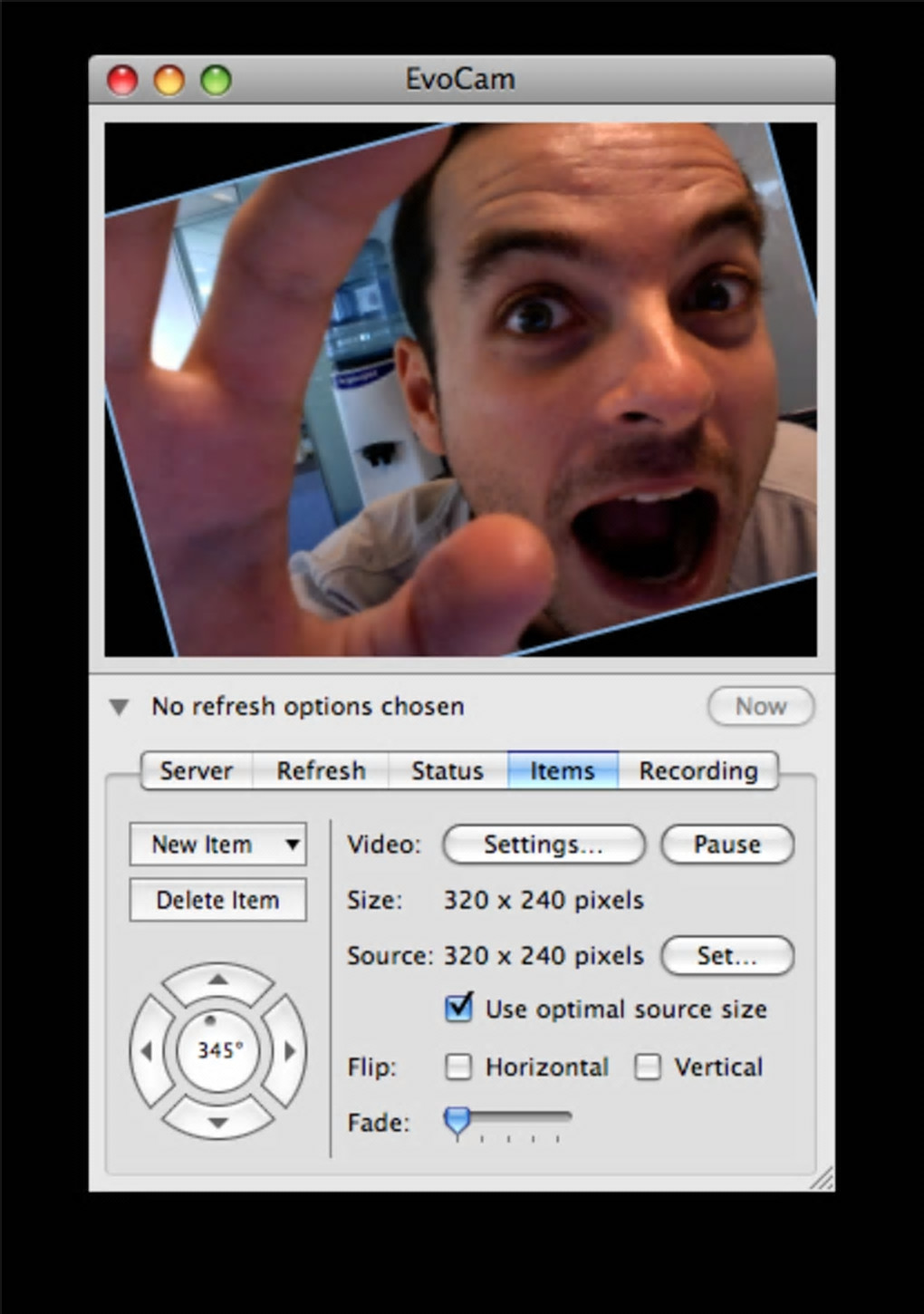
Task: Click the Now refresh button
Action: click(x=761, y=707)
